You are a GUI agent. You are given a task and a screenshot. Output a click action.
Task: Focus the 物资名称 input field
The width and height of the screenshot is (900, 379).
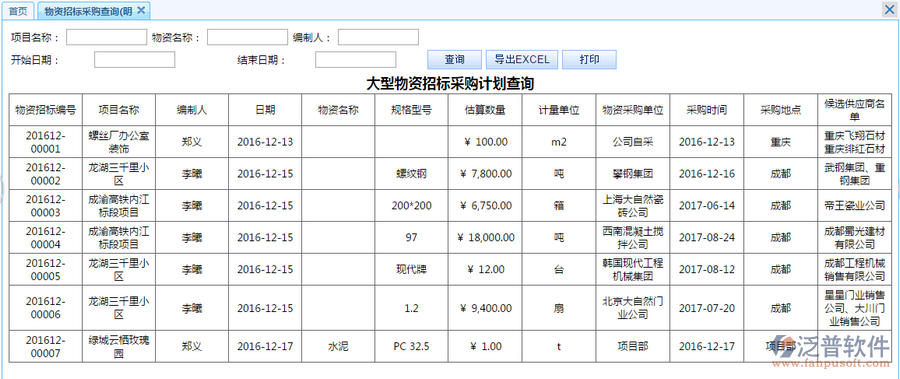(247, 37)
